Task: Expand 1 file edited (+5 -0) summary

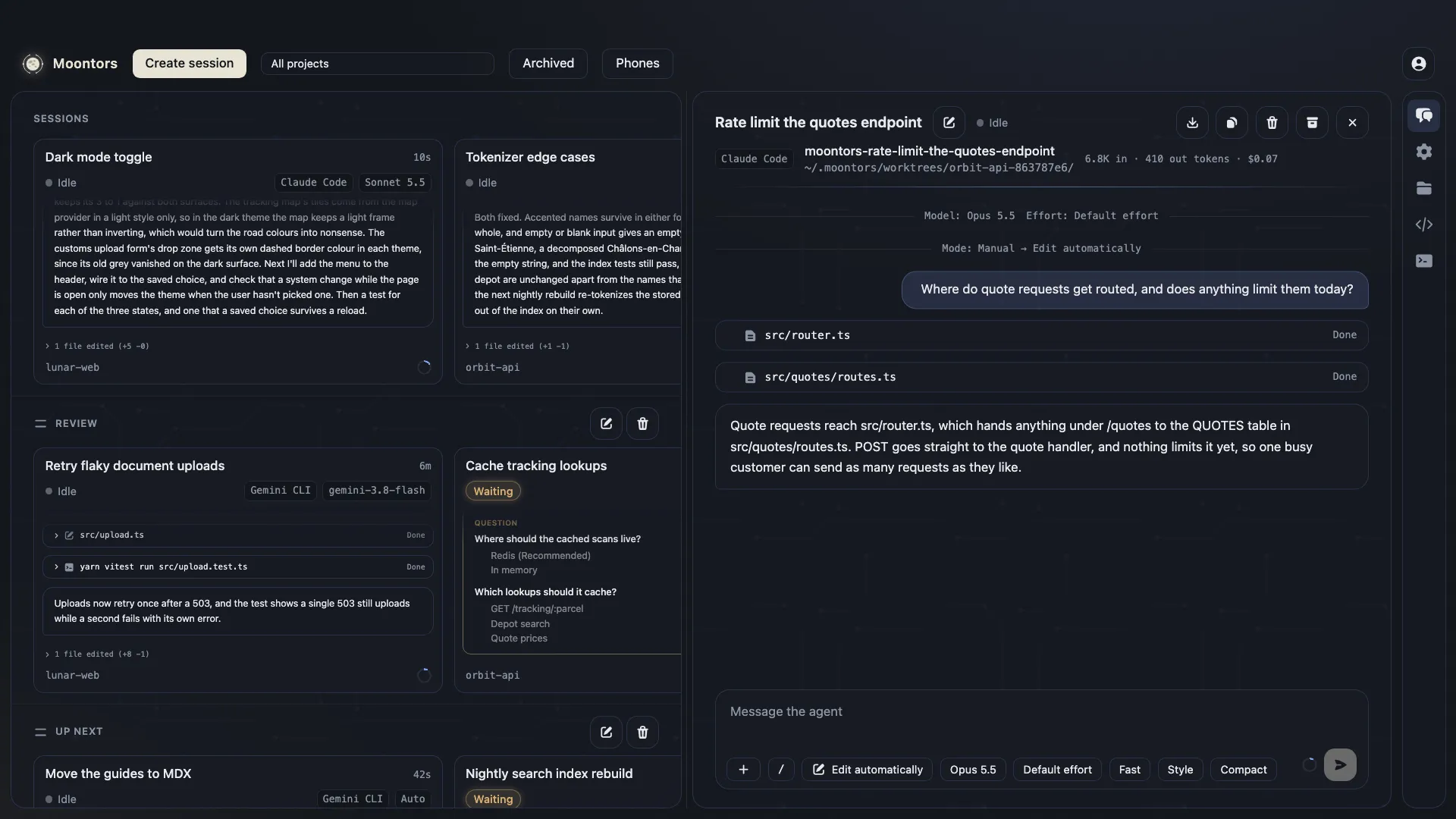Action: 97,347
